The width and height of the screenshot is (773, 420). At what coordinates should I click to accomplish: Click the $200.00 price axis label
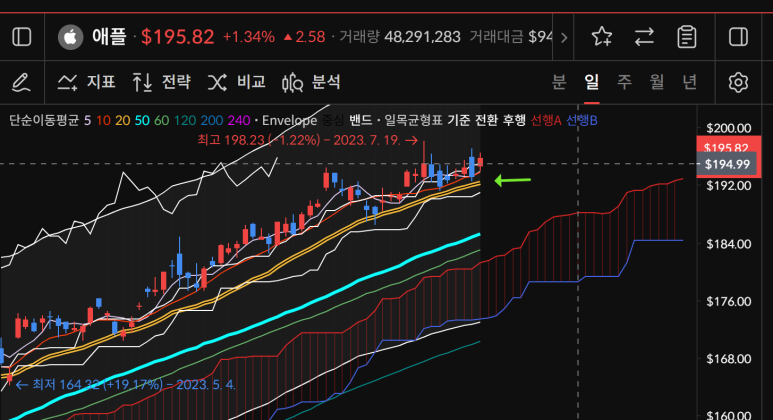point(729,128)
